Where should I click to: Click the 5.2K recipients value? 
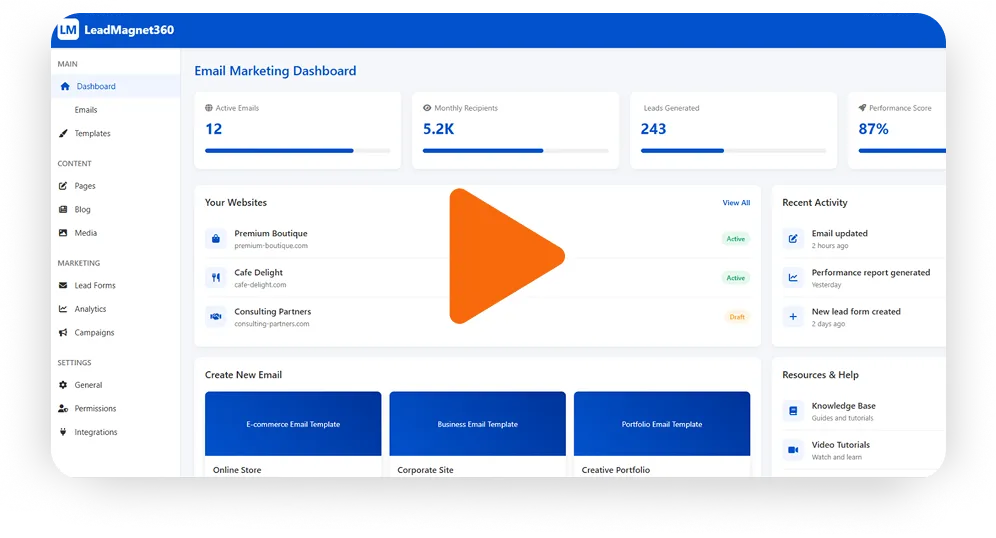tap(438, 129)
